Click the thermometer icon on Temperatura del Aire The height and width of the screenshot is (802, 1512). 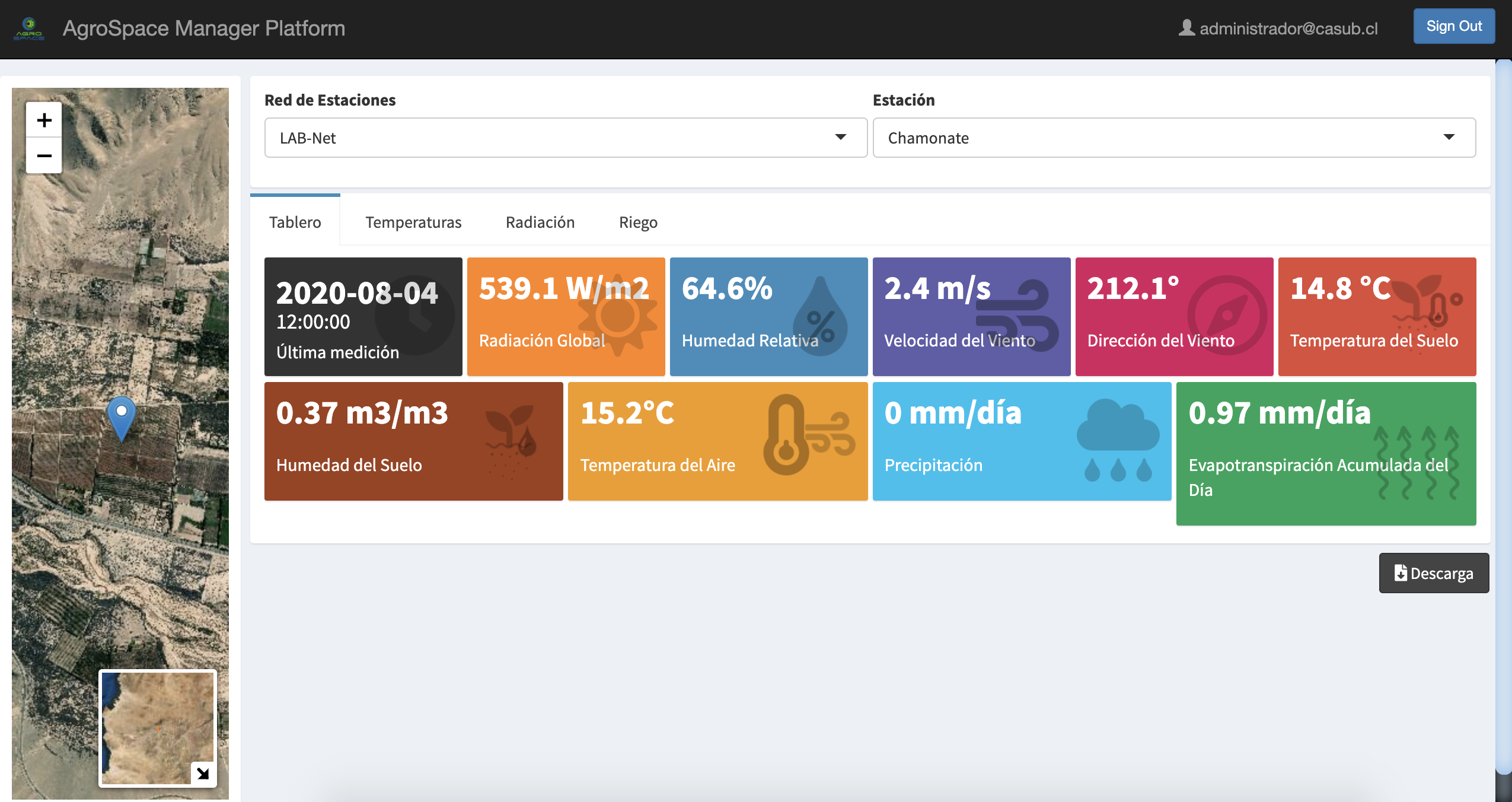787,436
